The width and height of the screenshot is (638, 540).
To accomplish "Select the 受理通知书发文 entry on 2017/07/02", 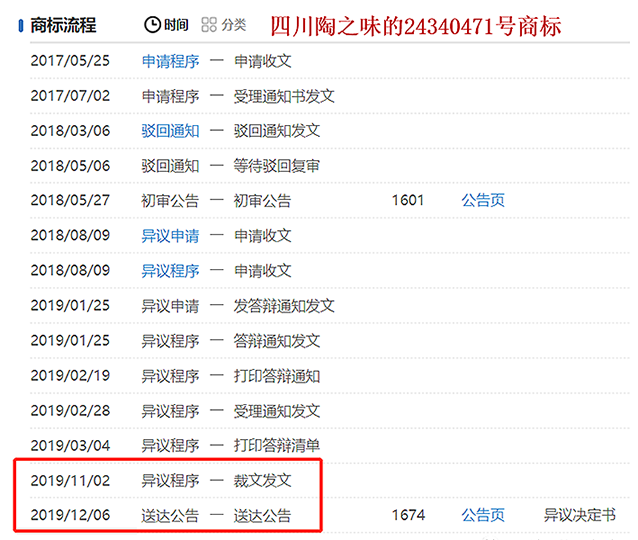I will tap(284, 96).
